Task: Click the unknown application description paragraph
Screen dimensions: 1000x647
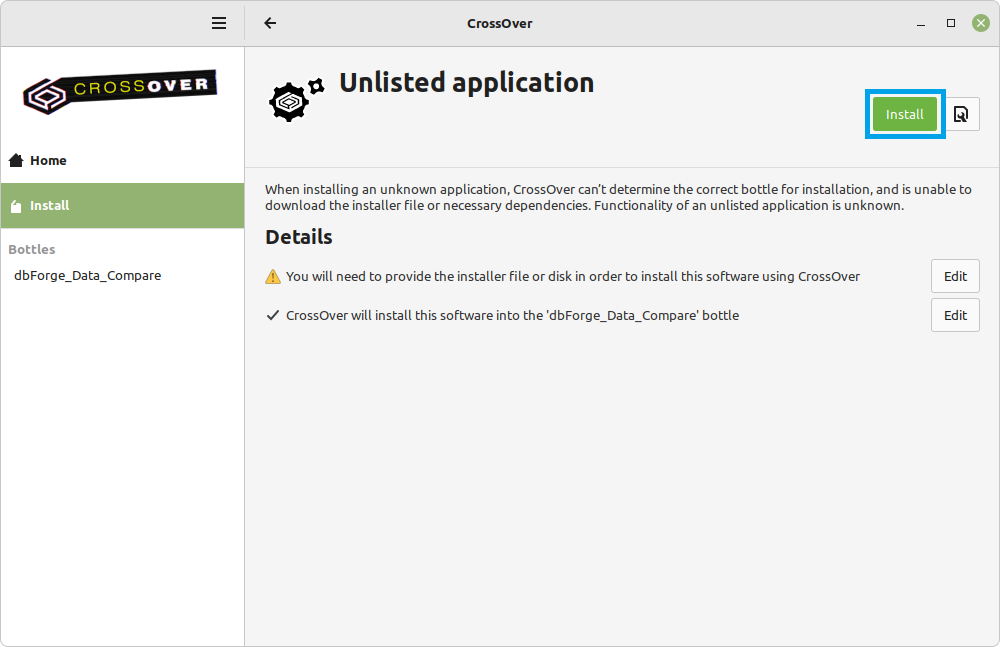Action: pyautogui.click(x=618, y=197)
